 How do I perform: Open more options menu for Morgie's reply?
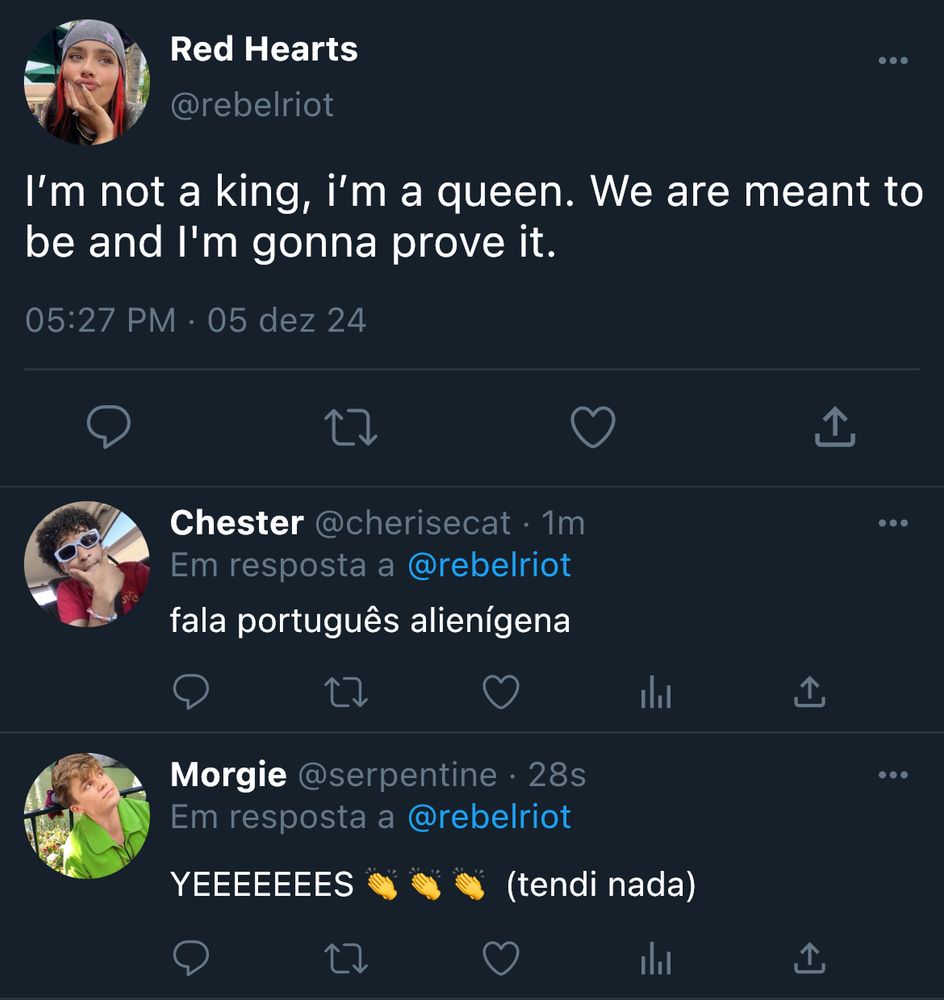[x=893, y=775]
